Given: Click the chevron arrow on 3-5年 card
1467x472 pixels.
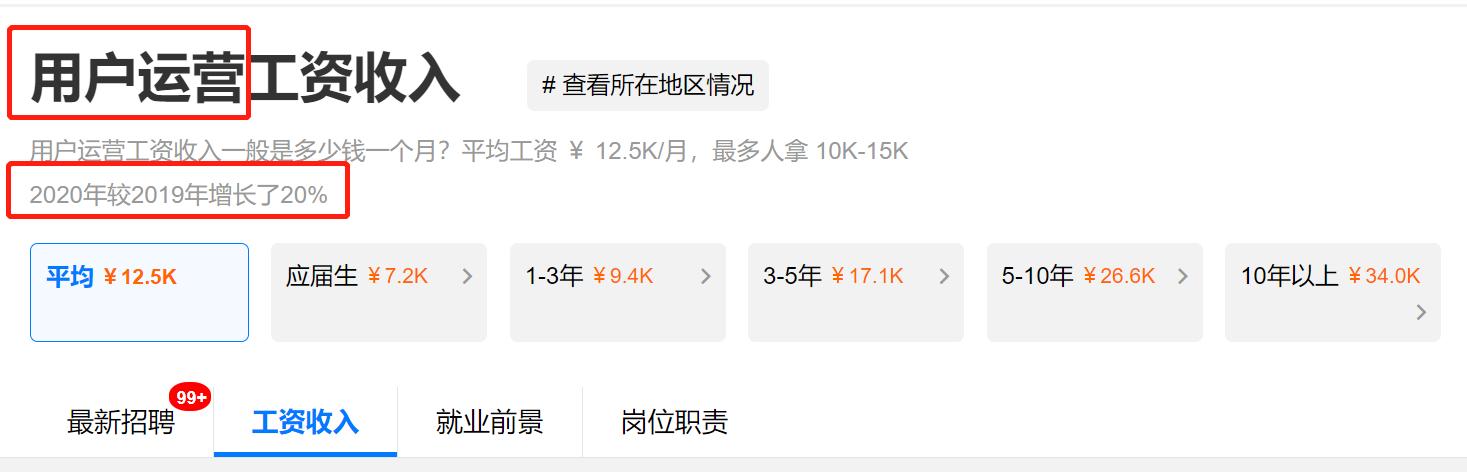Looking at the screenshot, I should 944,277.
